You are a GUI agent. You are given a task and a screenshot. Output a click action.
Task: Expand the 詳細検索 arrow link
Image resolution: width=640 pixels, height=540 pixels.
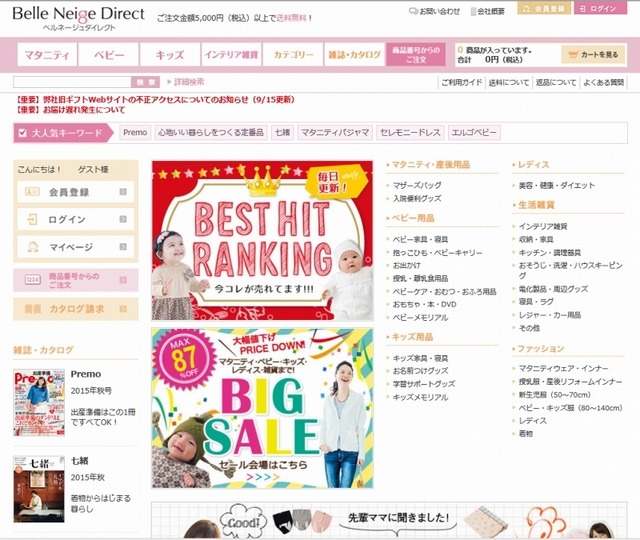(x=186, y=82)
